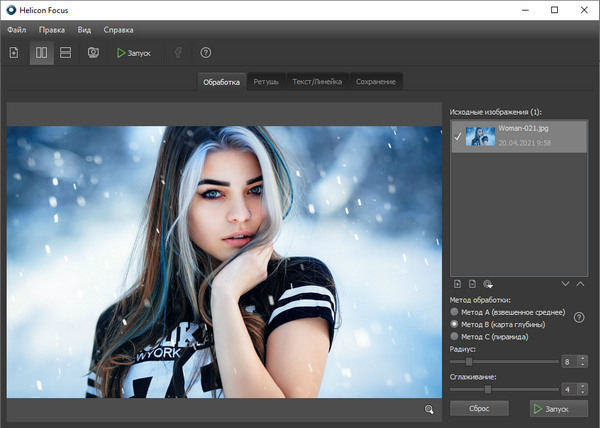This screenshot has height=428, width=600.
Task: Open method help icon beside processing methods
Action: pos(578,318)
